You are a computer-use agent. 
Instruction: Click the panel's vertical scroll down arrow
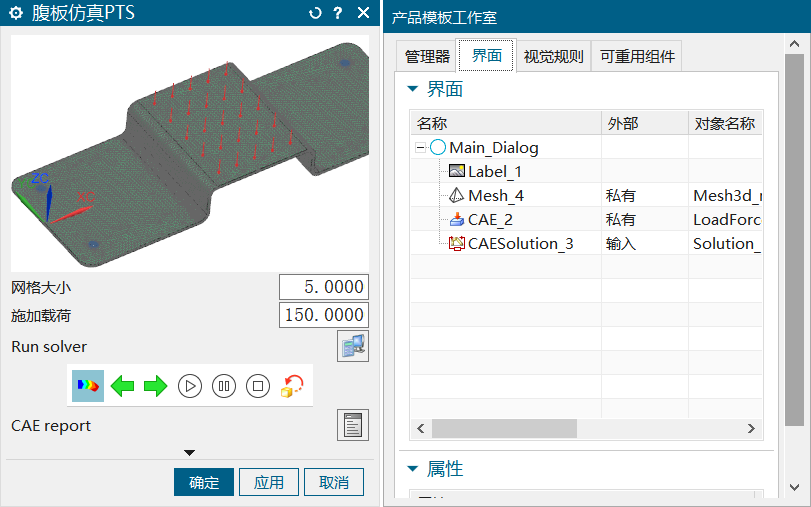pyautogui.click(x=794, y=487)
